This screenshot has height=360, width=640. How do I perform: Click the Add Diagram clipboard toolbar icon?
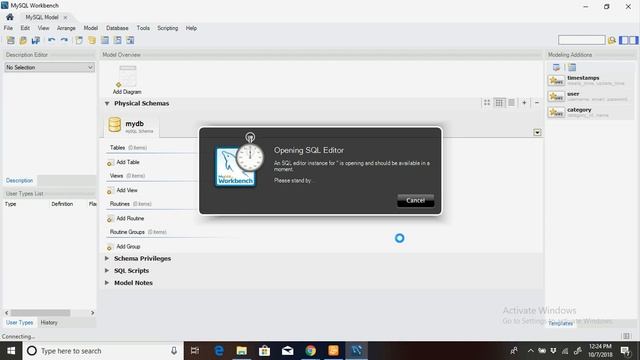[x=79, y=40]
